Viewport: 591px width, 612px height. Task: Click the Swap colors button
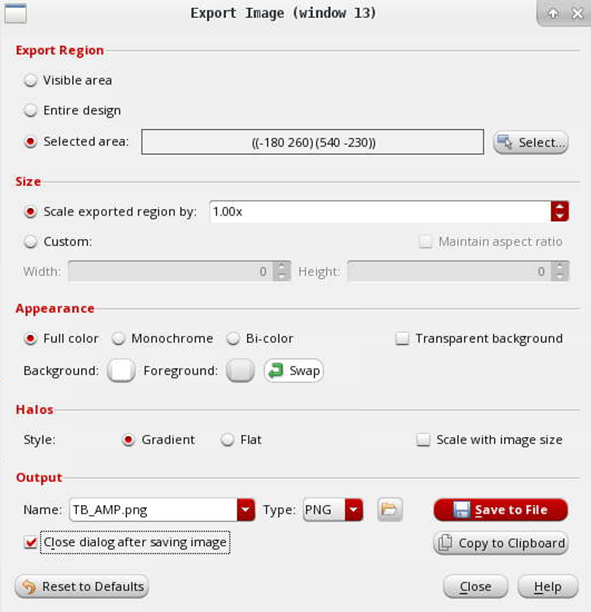[x=294, y=370]
